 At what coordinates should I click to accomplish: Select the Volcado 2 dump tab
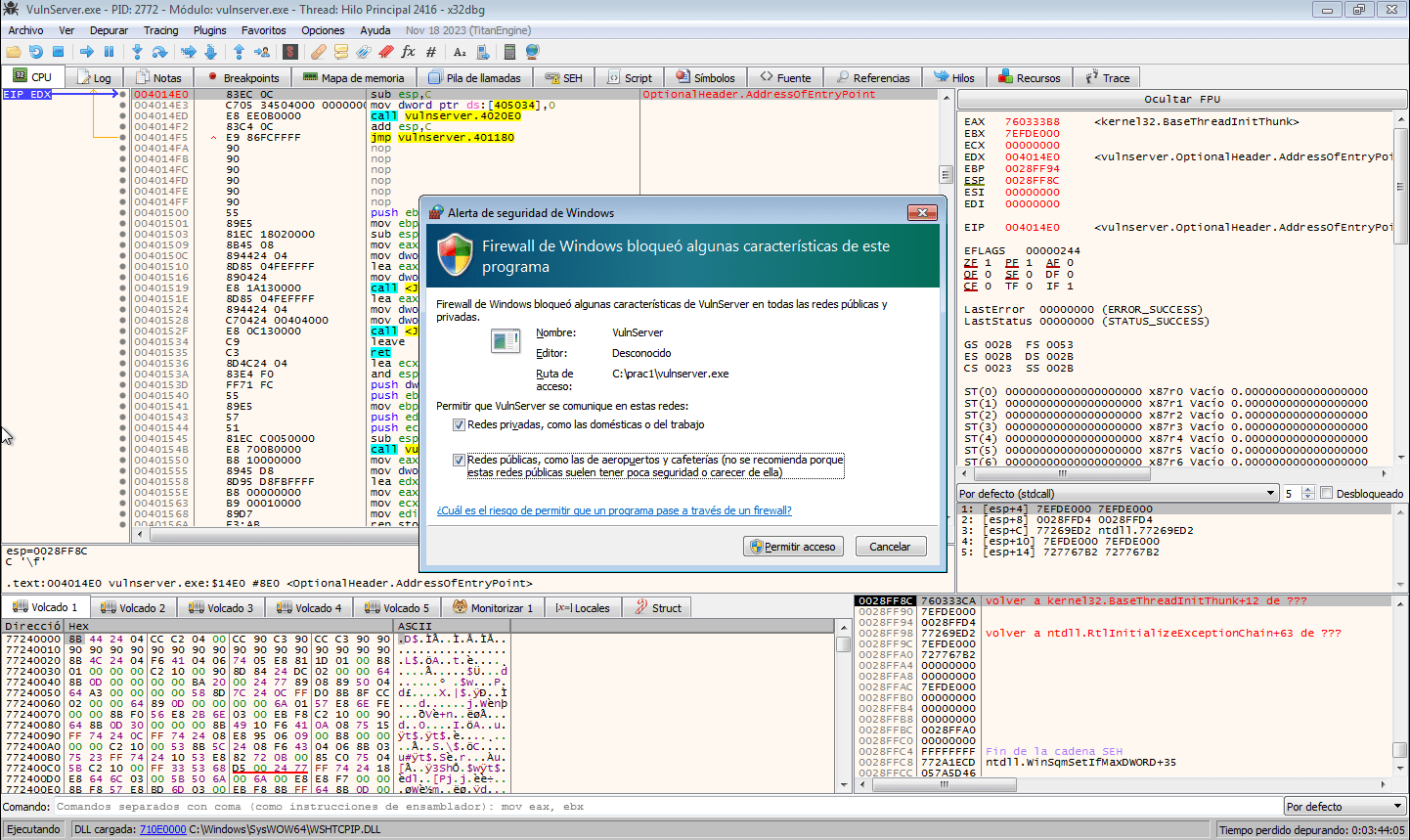pyautogui.click(x=133, y=607)
